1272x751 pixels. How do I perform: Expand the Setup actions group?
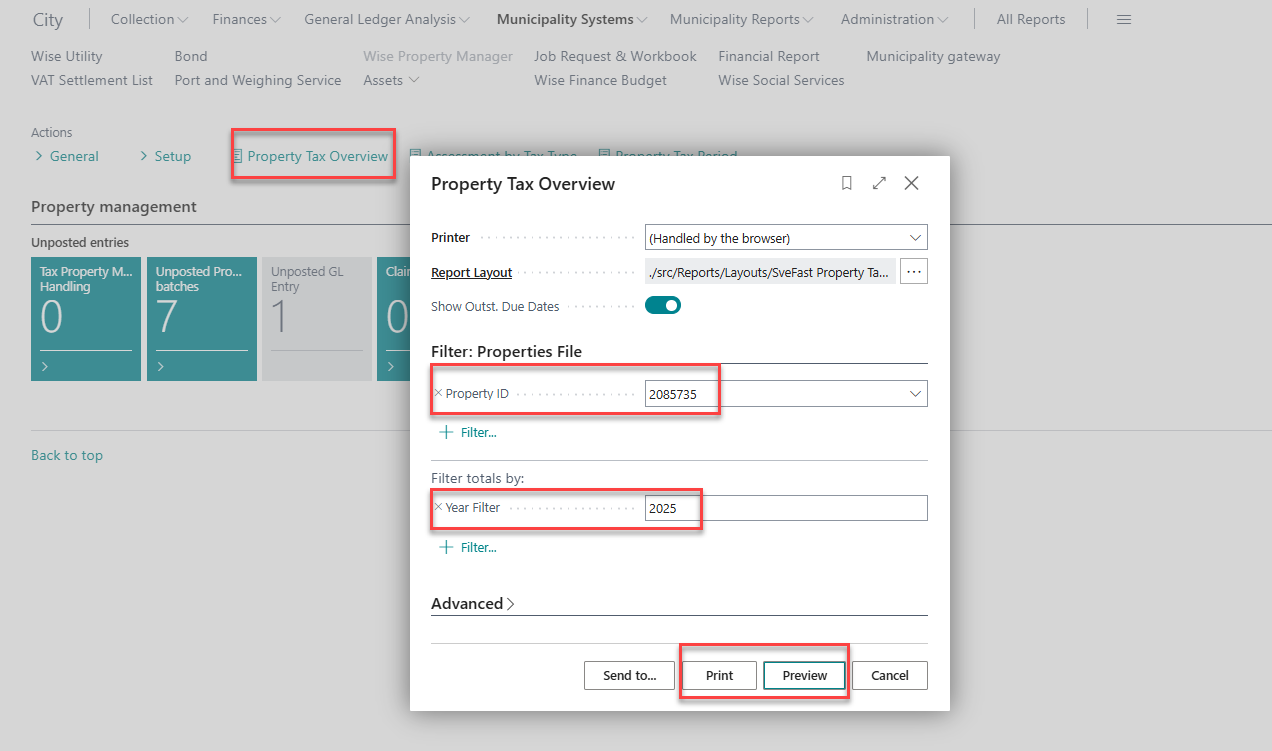point(165,156)
